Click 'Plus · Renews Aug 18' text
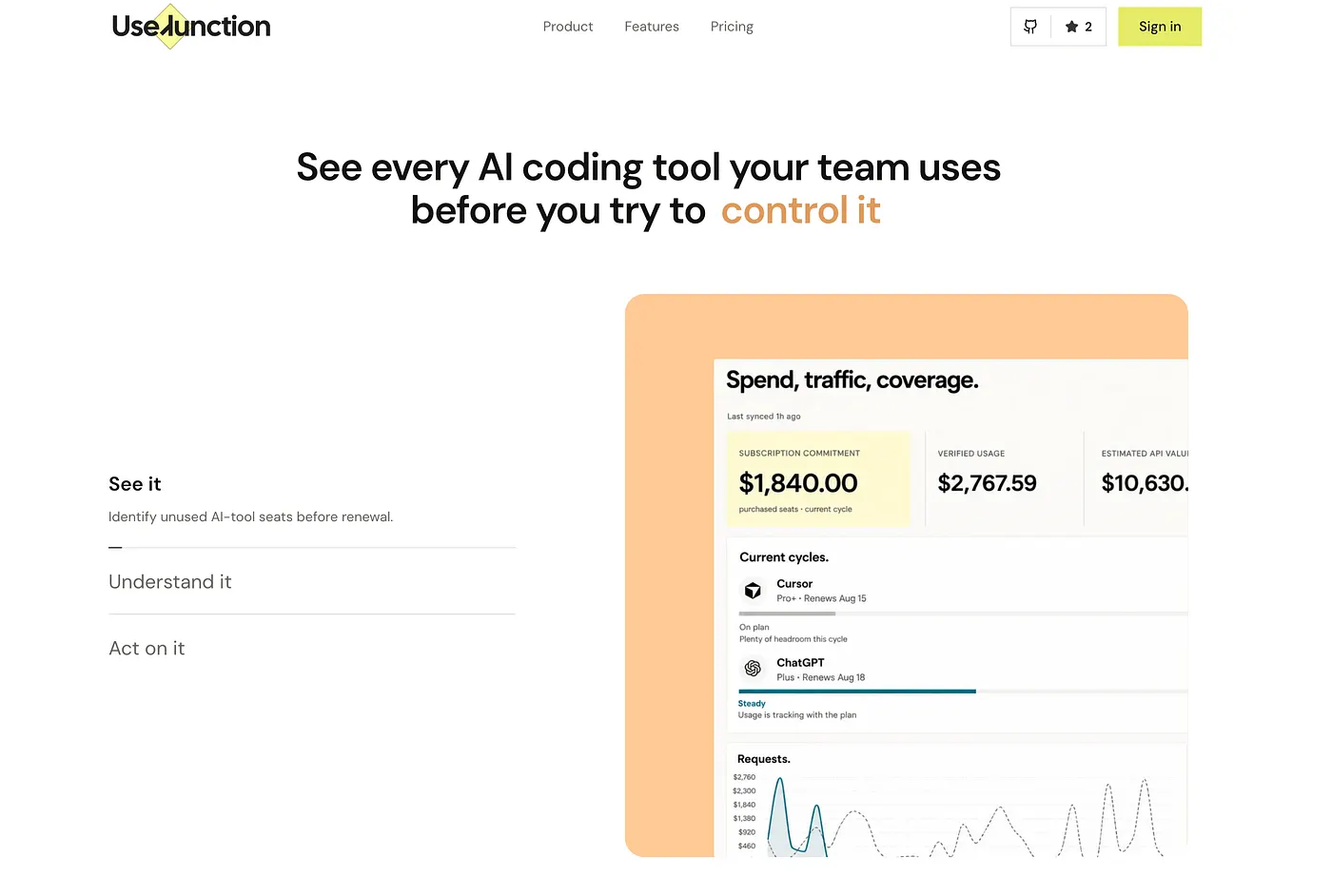This screenshot has width=1332, height=896. point(820,677)
